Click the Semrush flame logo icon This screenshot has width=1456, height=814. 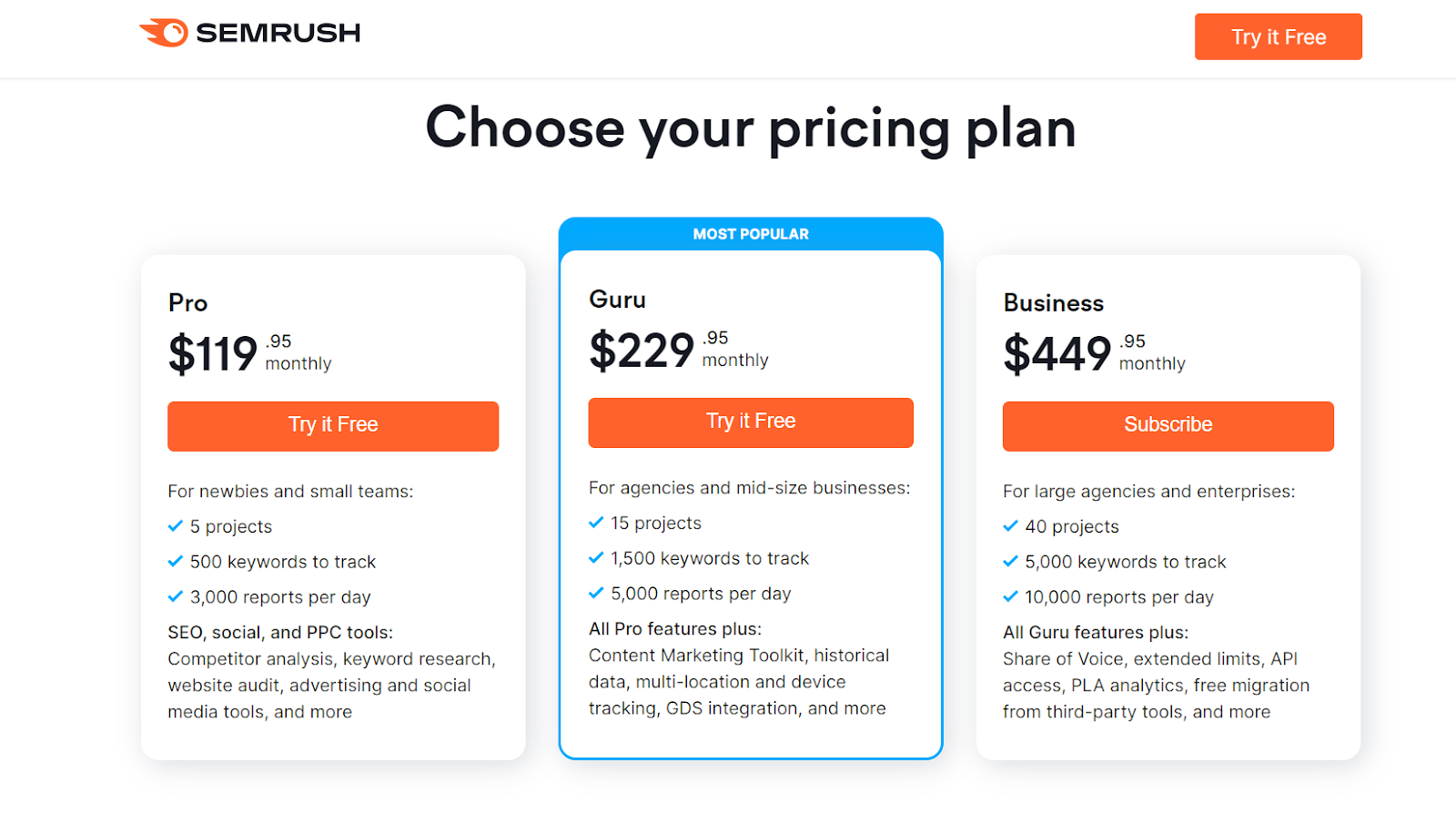pyautogui.click(x=164, y=33)
